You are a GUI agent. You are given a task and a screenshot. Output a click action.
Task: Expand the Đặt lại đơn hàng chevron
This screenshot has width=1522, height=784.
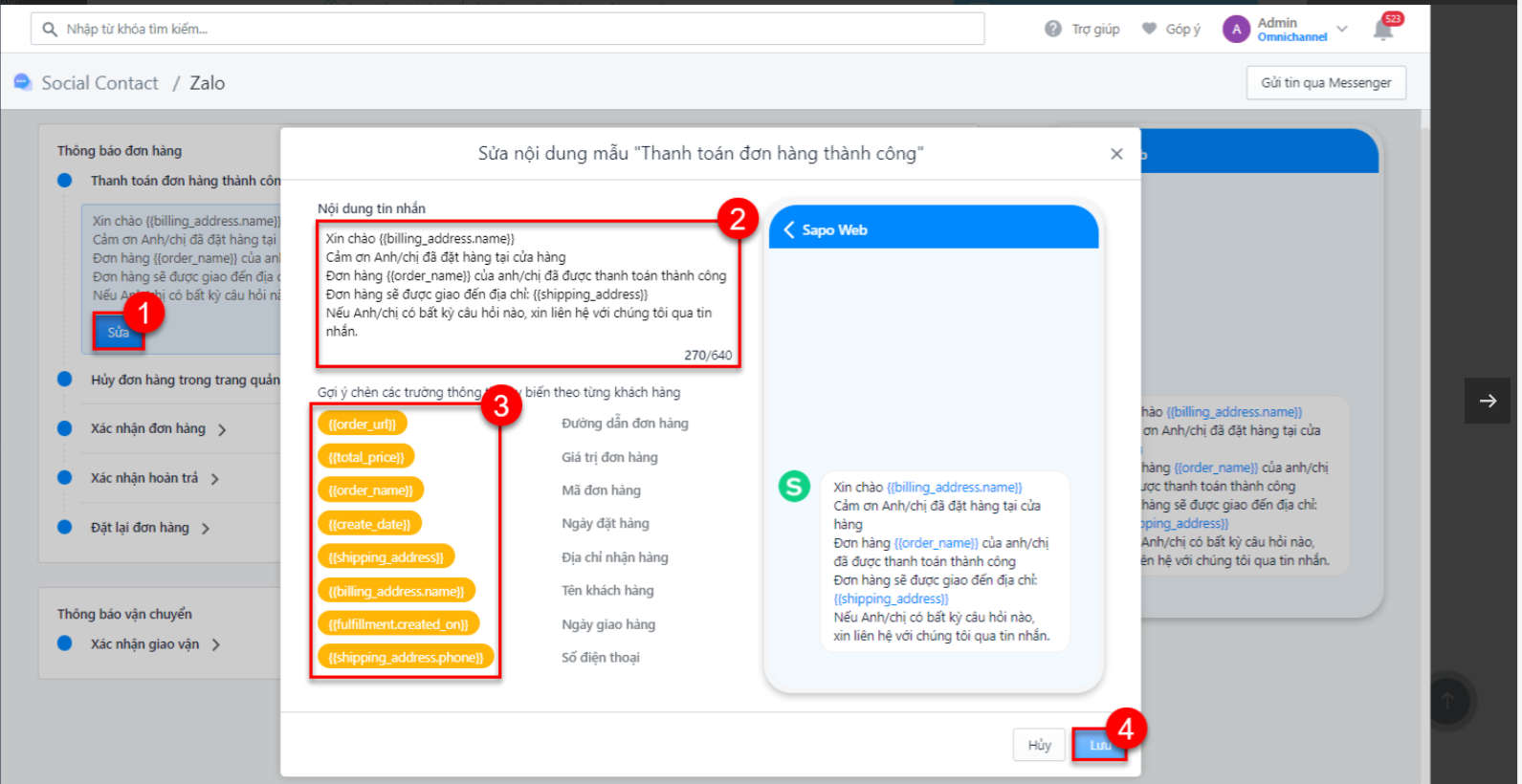pos(206,528)
